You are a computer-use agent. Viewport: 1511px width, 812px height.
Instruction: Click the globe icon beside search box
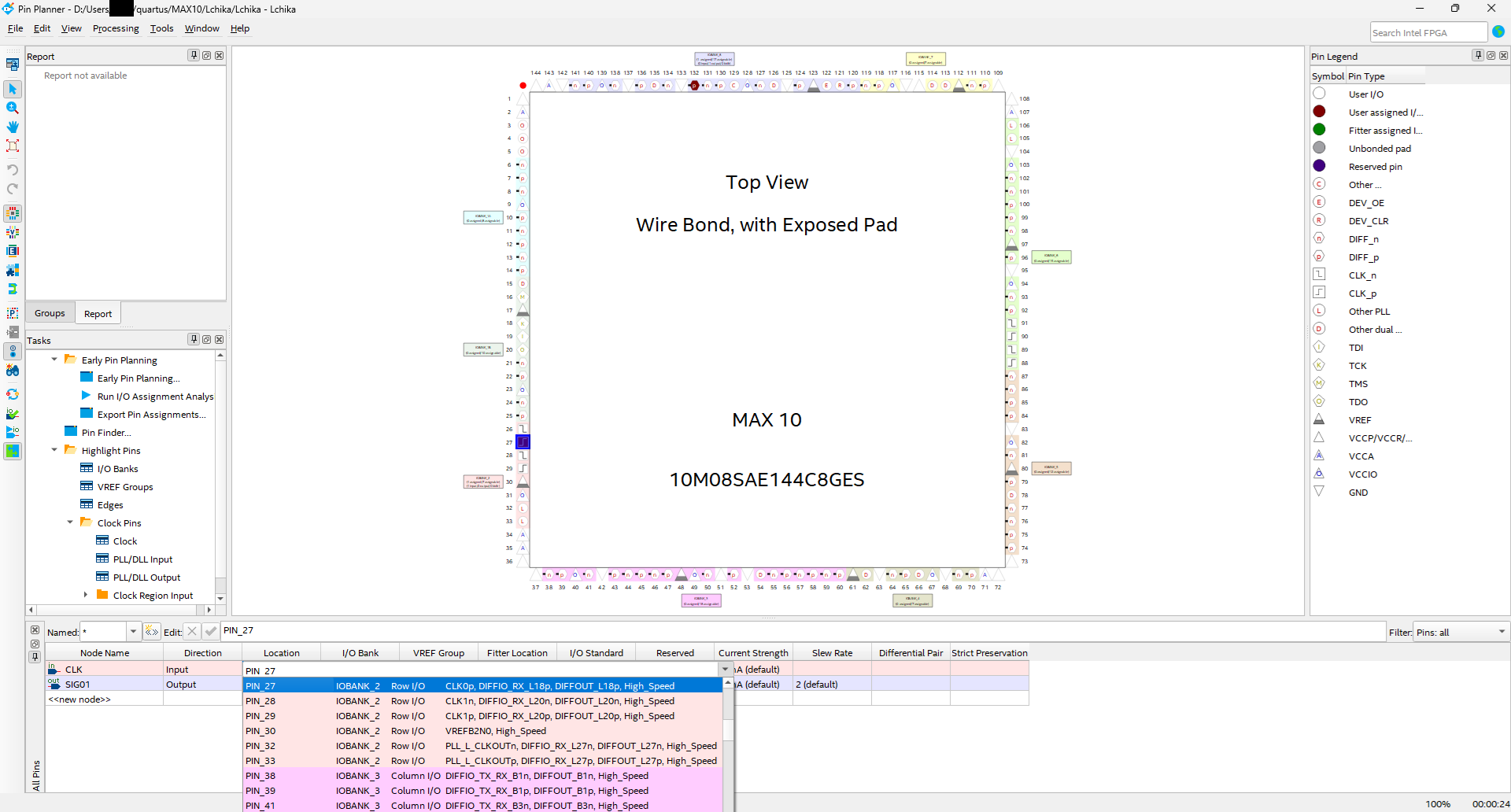pyautogui.click(x=1498, y=32)
